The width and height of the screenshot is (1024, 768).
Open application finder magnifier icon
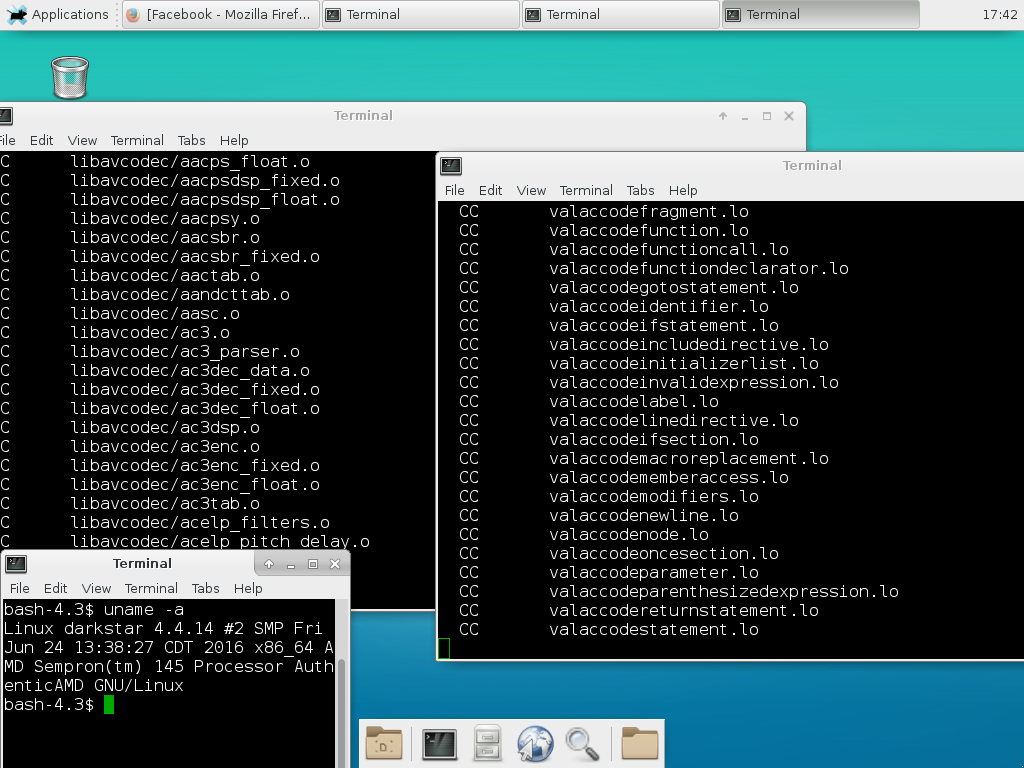[x=582, y=744]
